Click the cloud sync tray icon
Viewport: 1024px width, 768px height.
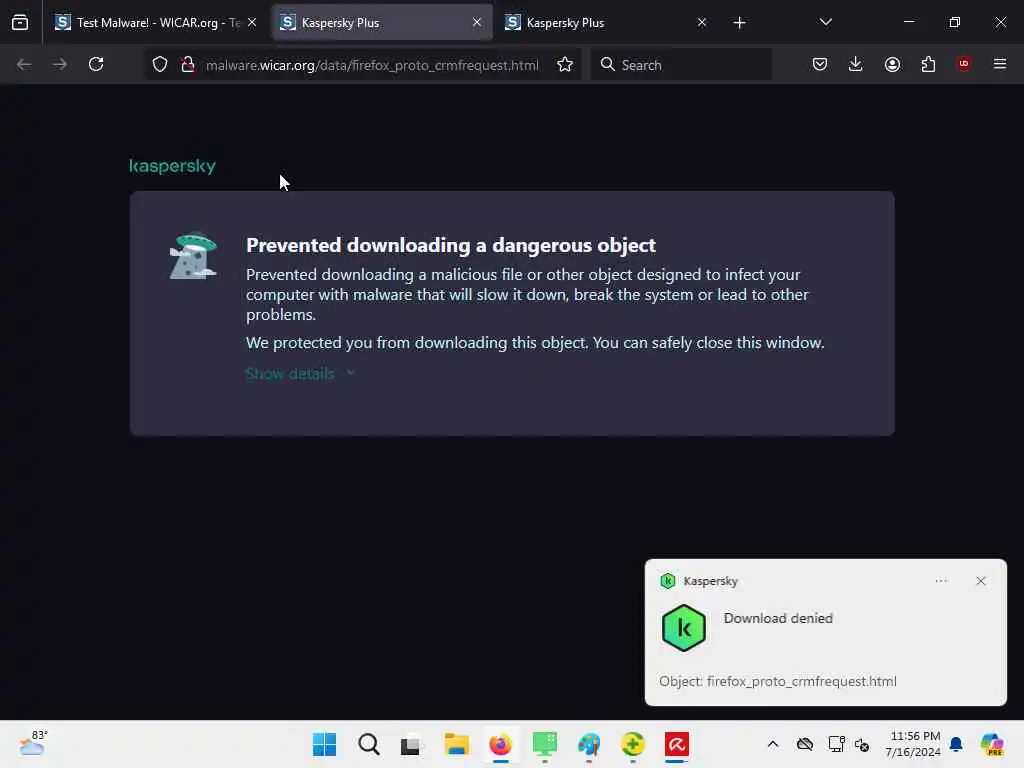click(805, 744)
